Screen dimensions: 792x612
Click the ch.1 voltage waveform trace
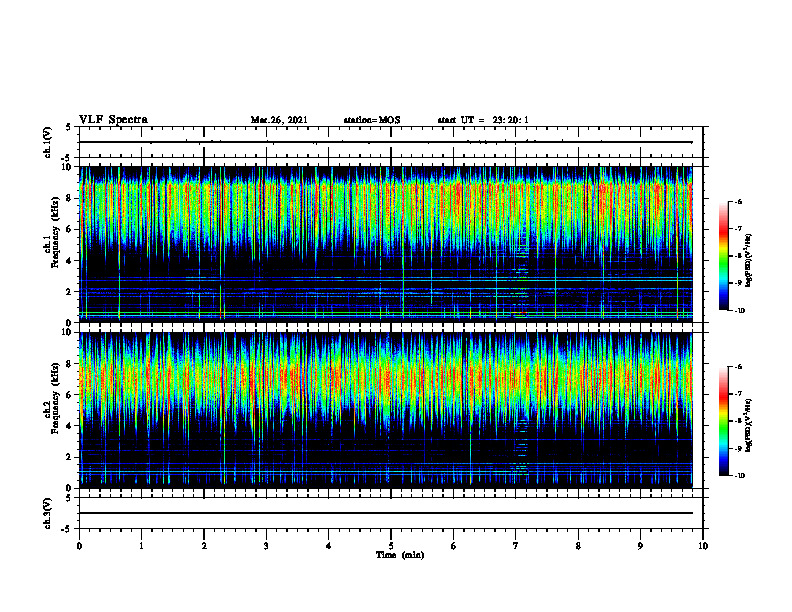[x=386, y=142]
